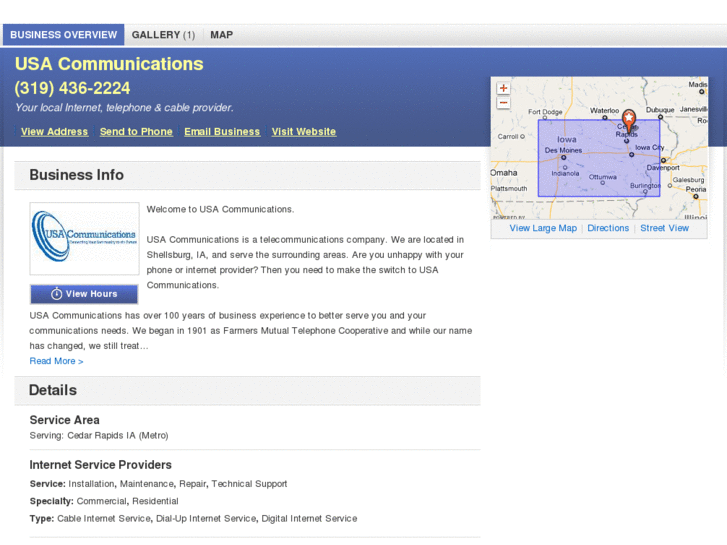Viewport: 727px width, 545px height.
Task: Click 'Welcome to USA Communications.' text
Action: pos(220,209)
